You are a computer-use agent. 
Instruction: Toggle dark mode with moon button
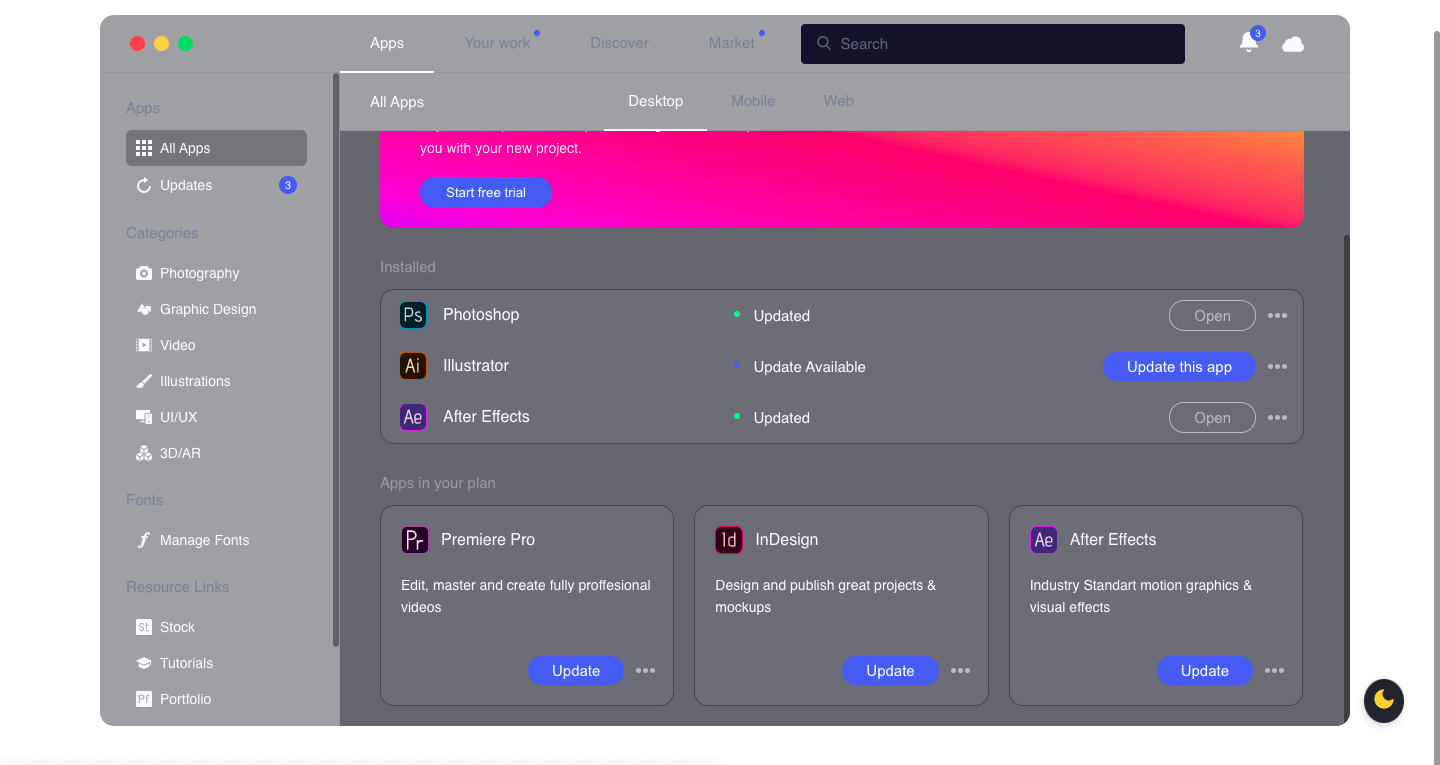[1384, 700]
